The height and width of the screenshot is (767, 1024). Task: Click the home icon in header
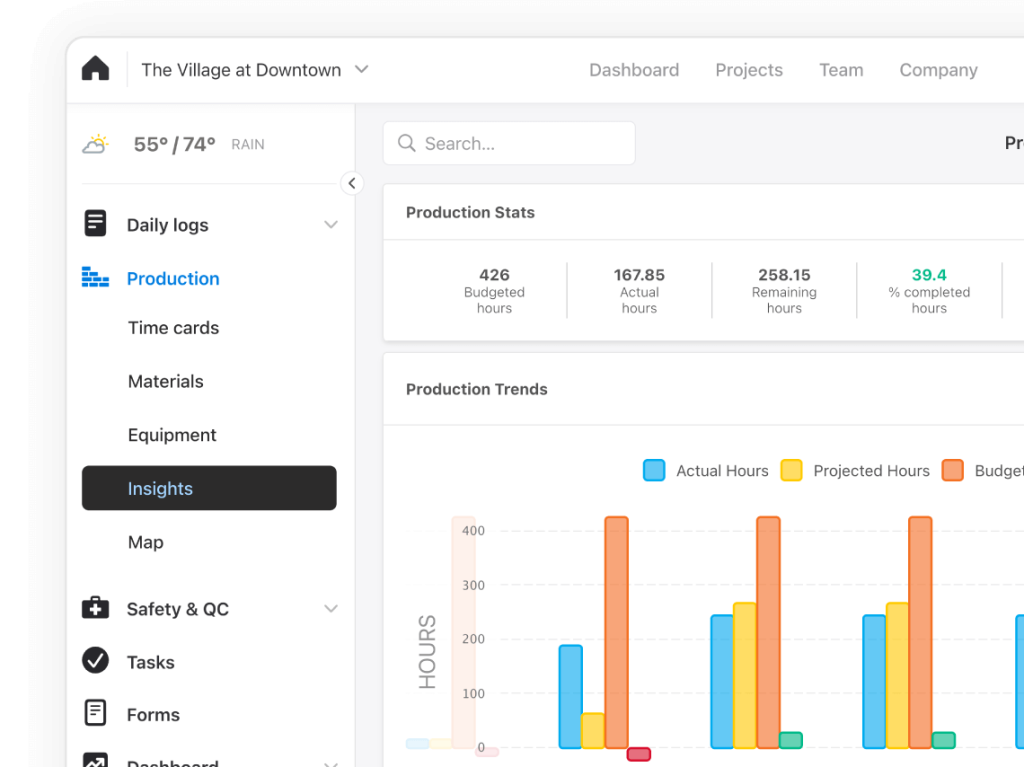[95, 69]
